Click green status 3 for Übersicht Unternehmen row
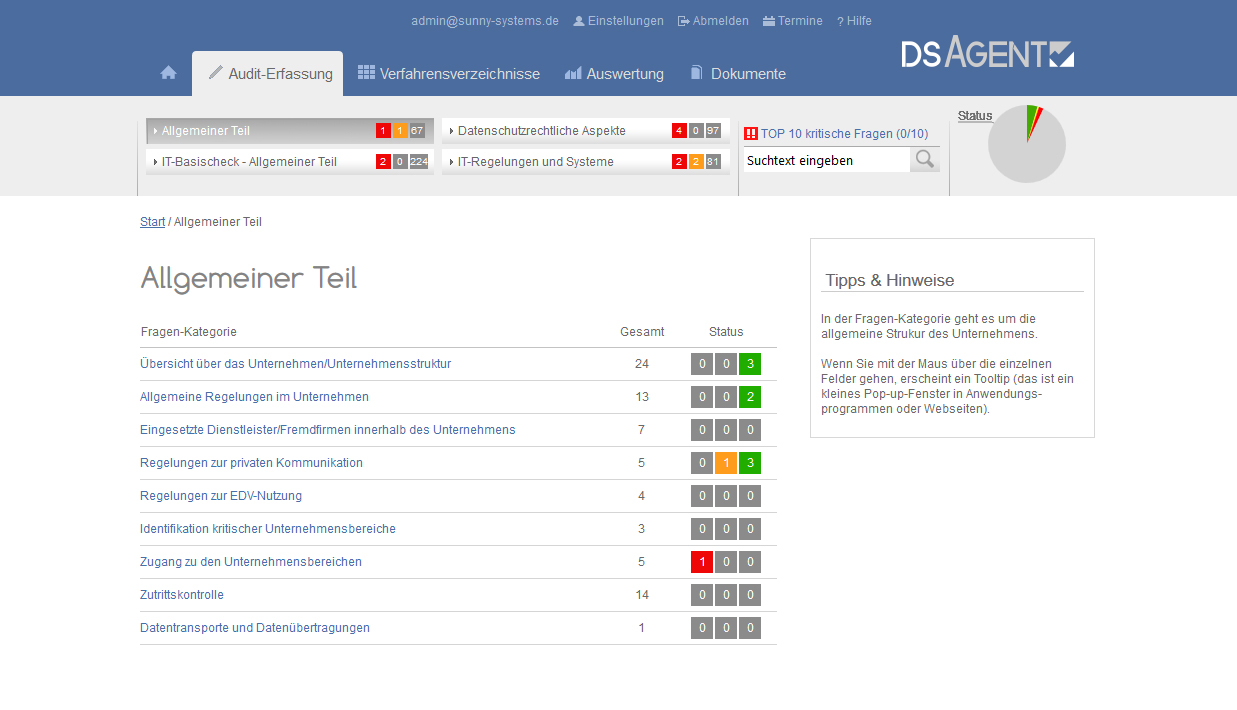 (750, 364)
